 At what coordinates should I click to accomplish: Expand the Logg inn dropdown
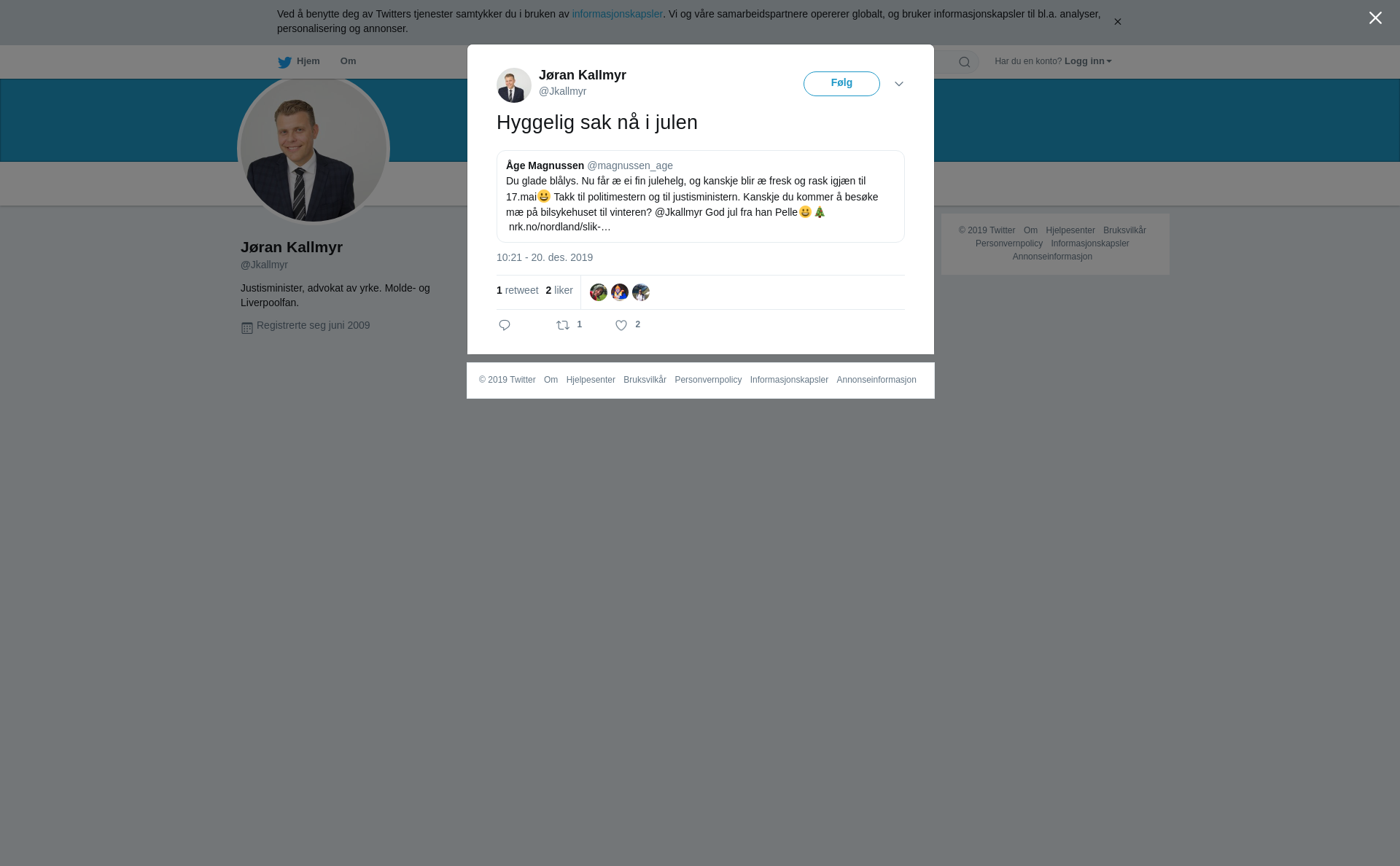[1088, 61]
